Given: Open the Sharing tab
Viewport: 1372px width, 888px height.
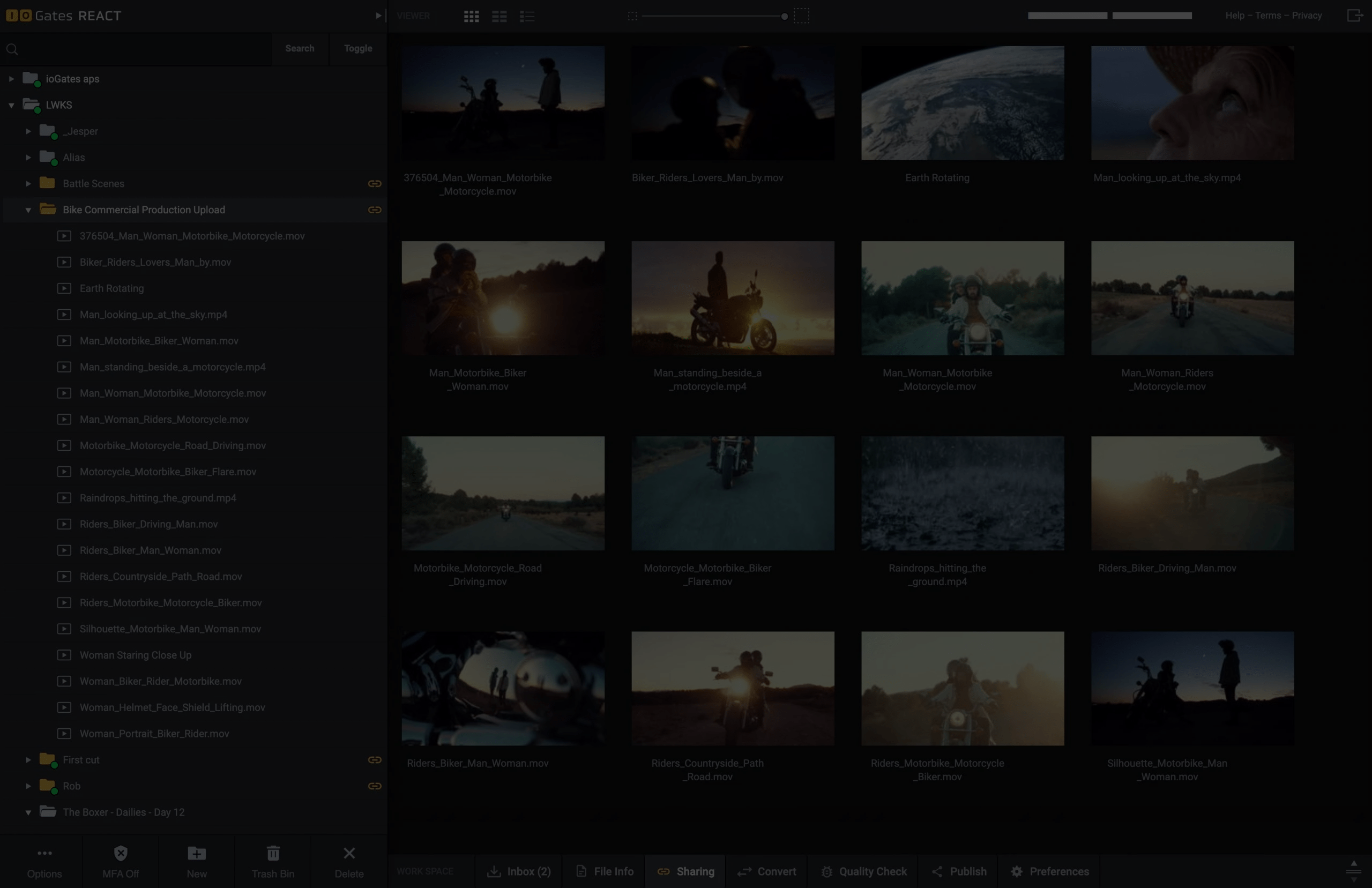Looking at the screenshot, I should pyautogui.click(x=685, y=871).
